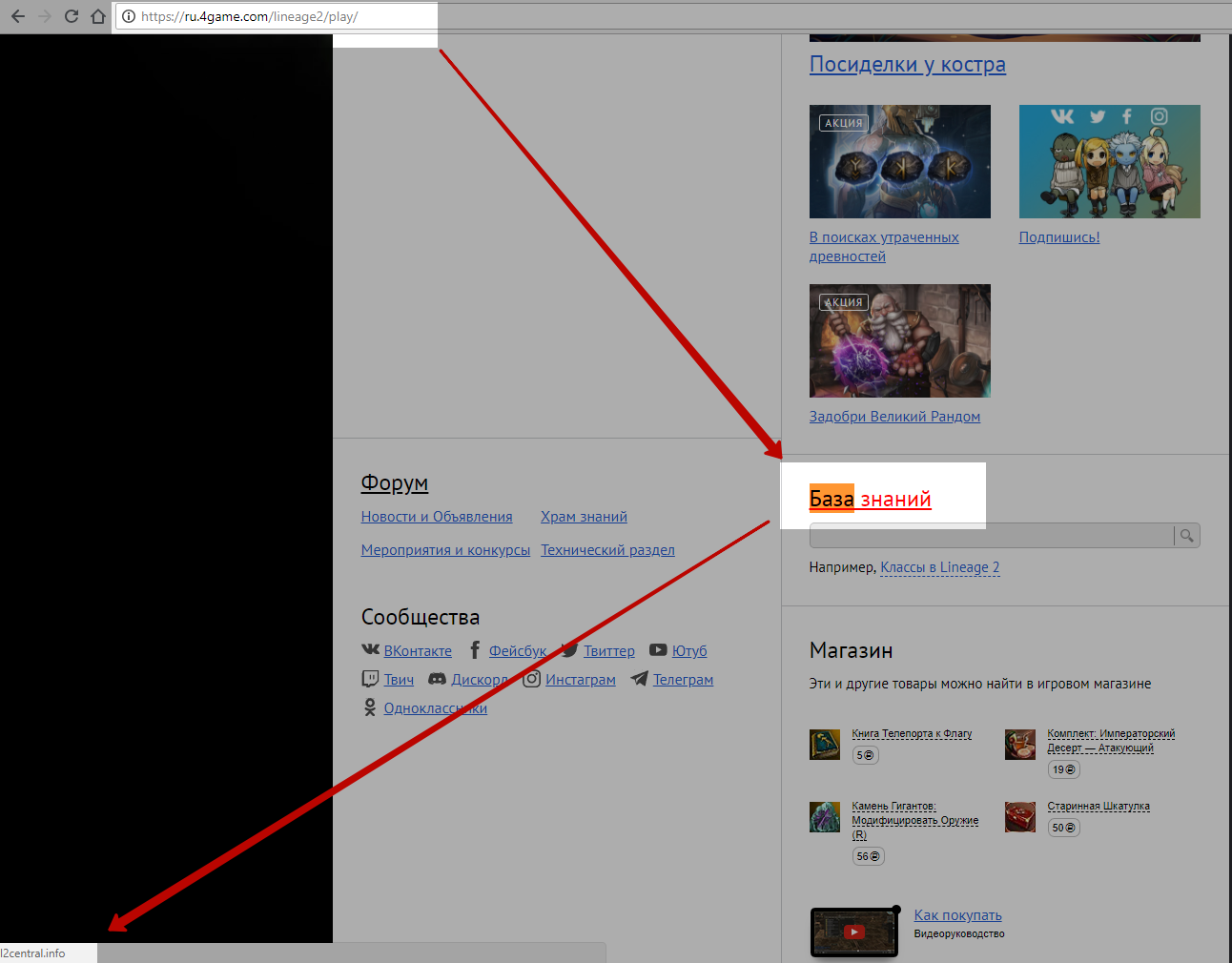Click the Instagram icon beside Инстаграм
The image size is (1232, 963).
click(532, 679)
